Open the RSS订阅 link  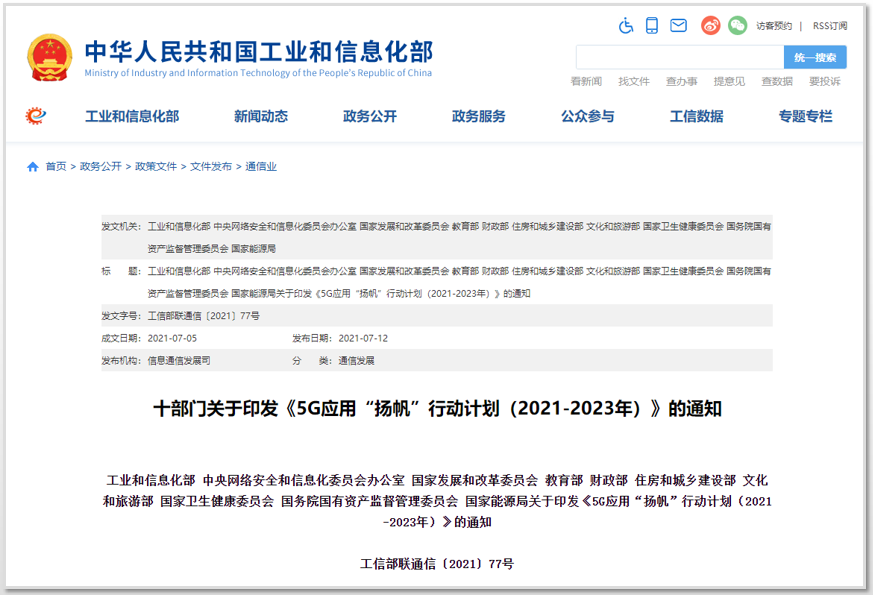830,26
